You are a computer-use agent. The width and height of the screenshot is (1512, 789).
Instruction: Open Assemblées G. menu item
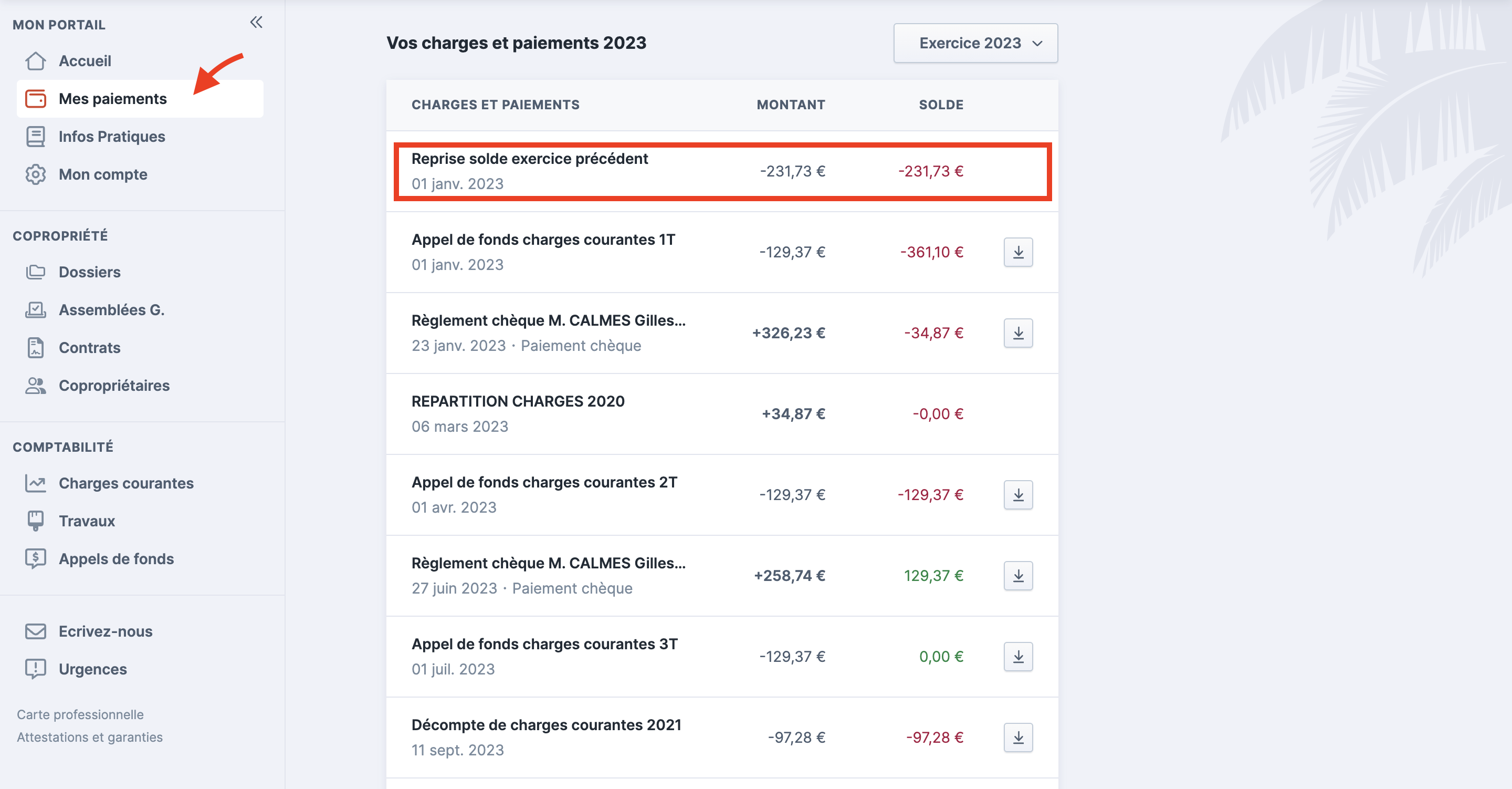(x=111, y=309)
